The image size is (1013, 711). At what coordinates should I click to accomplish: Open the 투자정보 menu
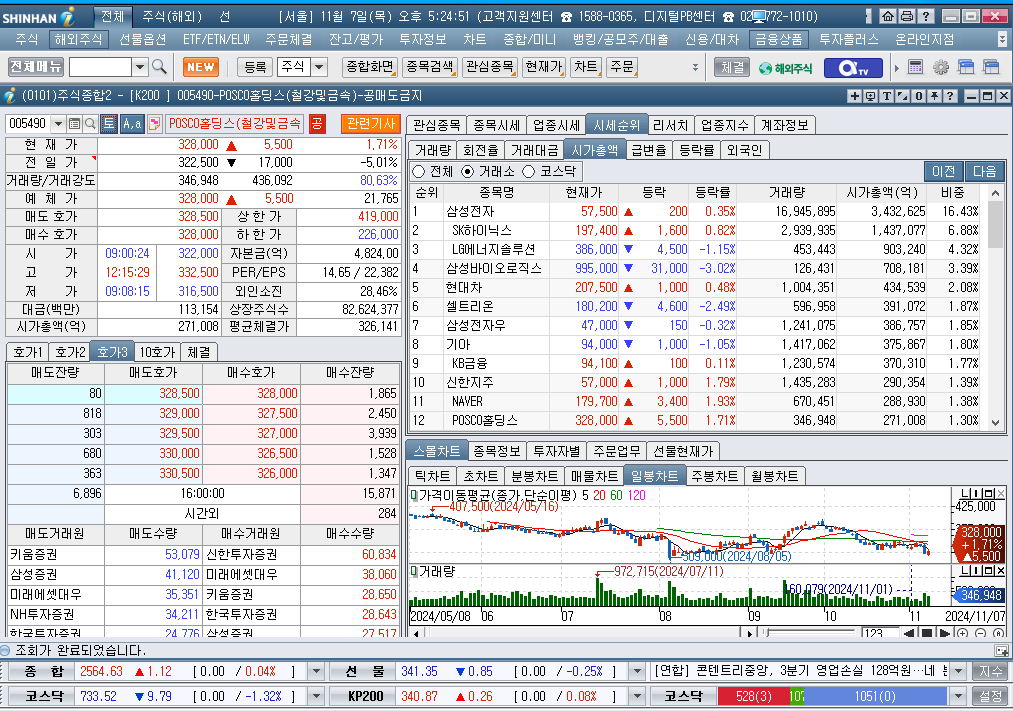coord(423,39)
